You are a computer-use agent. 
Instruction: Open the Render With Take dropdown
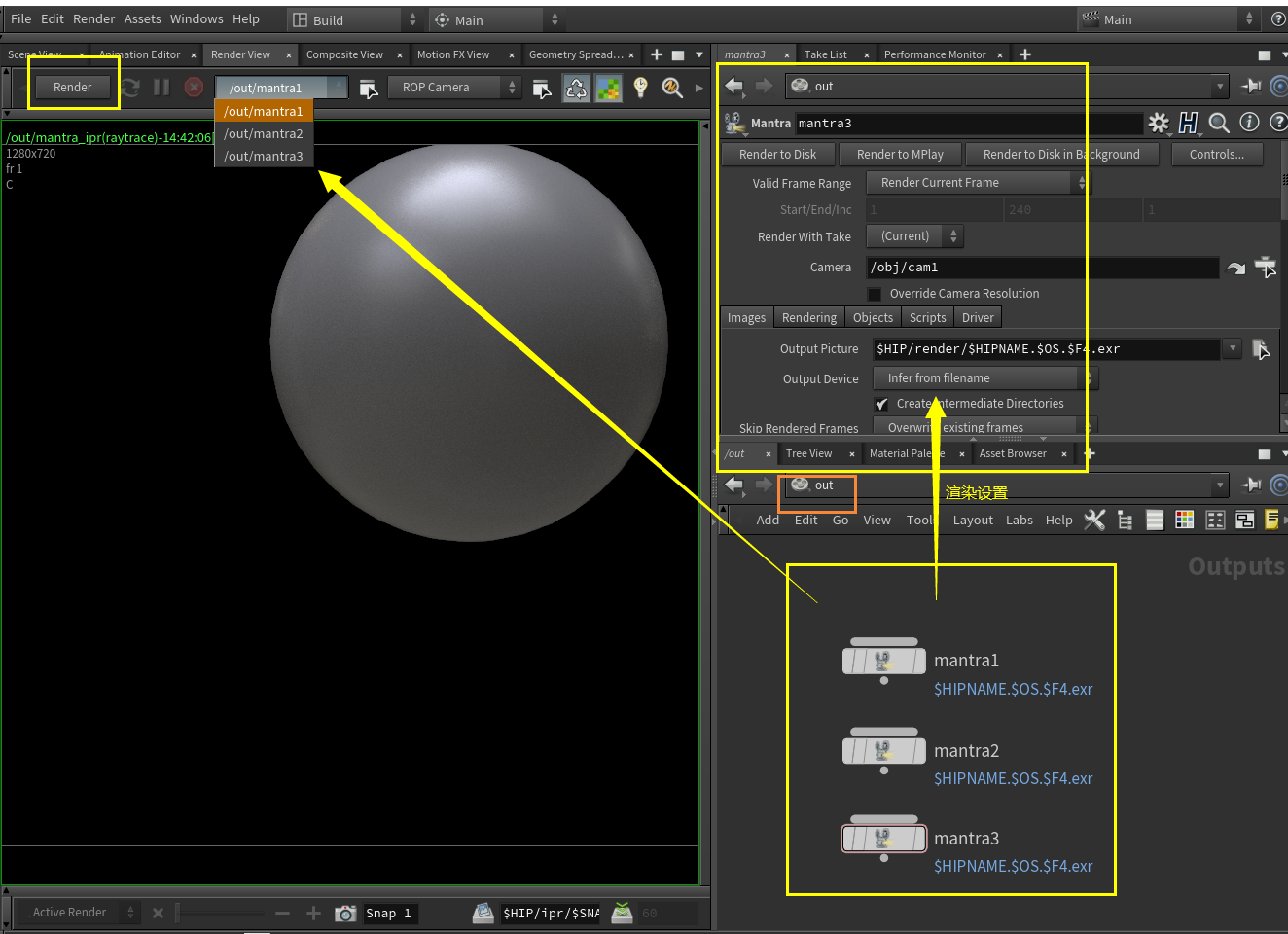tap(914, 236)
